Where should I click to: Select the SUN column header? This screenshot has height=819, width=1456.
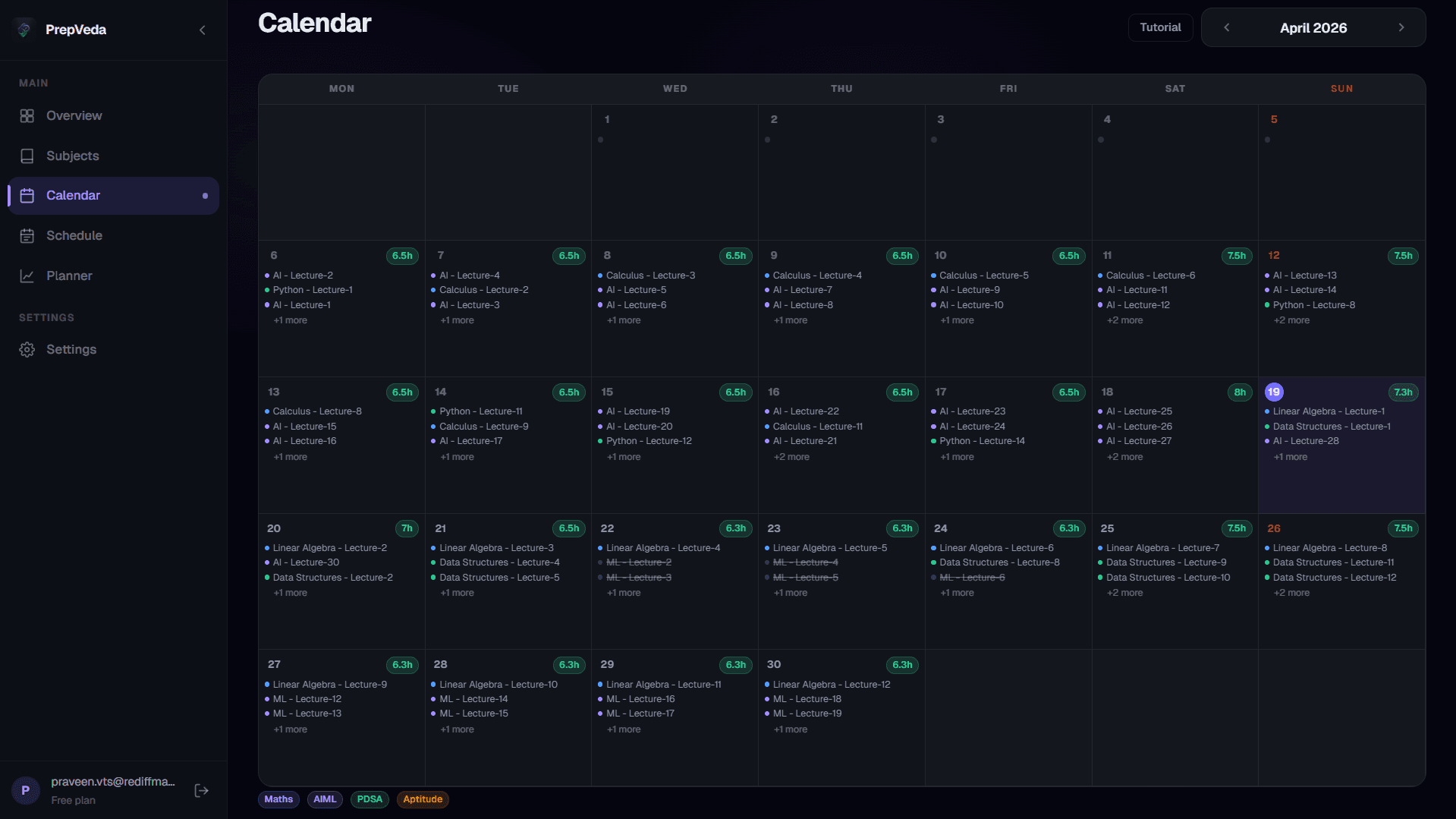coord(1341,89)
